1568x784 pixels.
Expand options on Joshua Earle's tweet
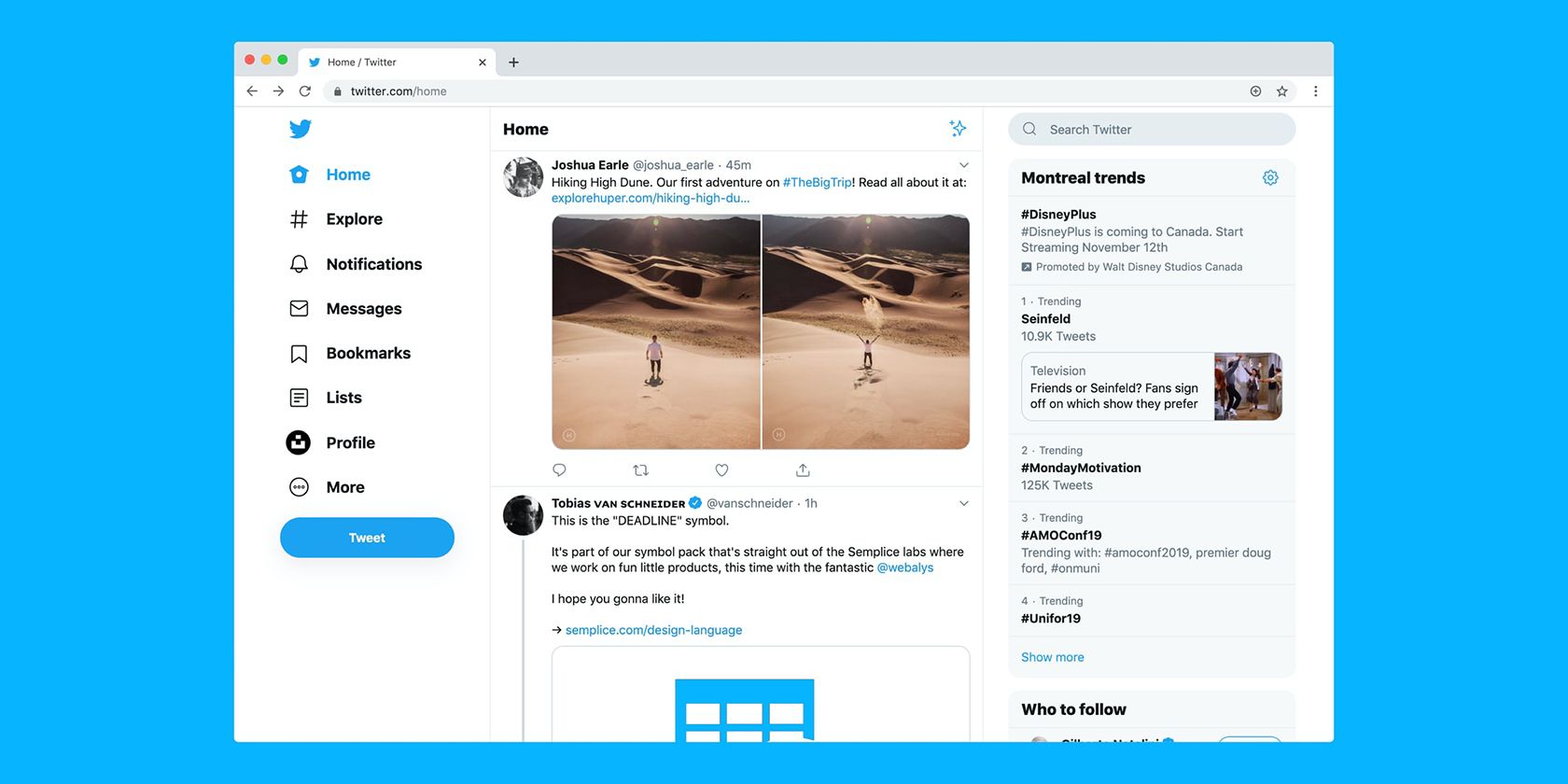coord(964,165)
